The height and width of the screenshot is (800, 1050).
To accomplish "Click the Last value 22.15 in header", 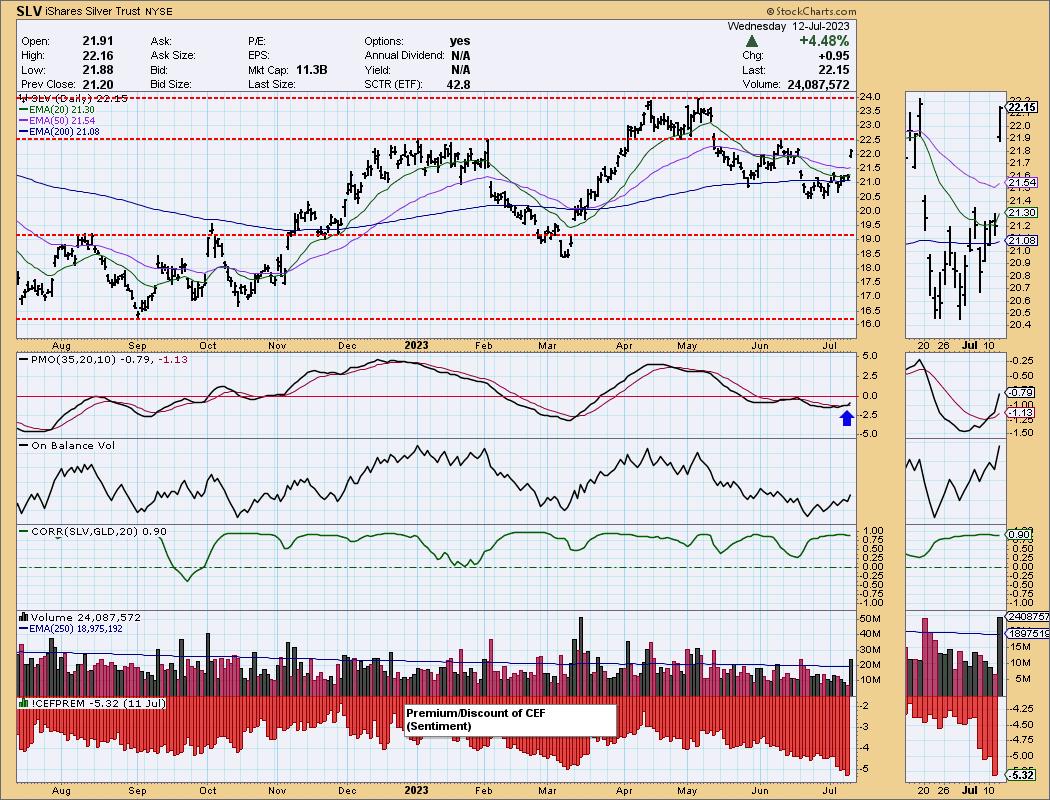I will (x=834, y=70).
